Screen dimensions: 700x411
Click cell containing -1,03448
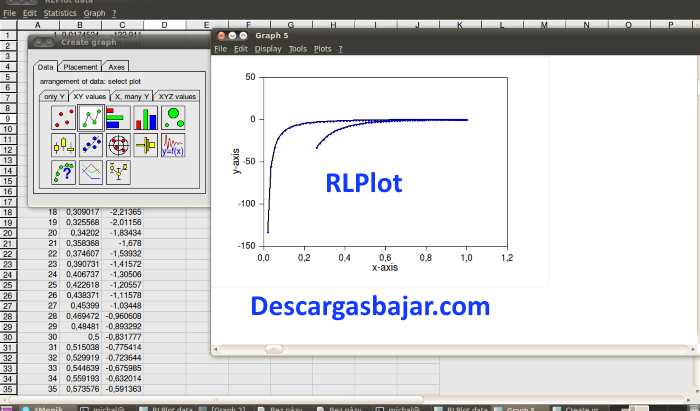pyautogui.click(x=123, y=306)
